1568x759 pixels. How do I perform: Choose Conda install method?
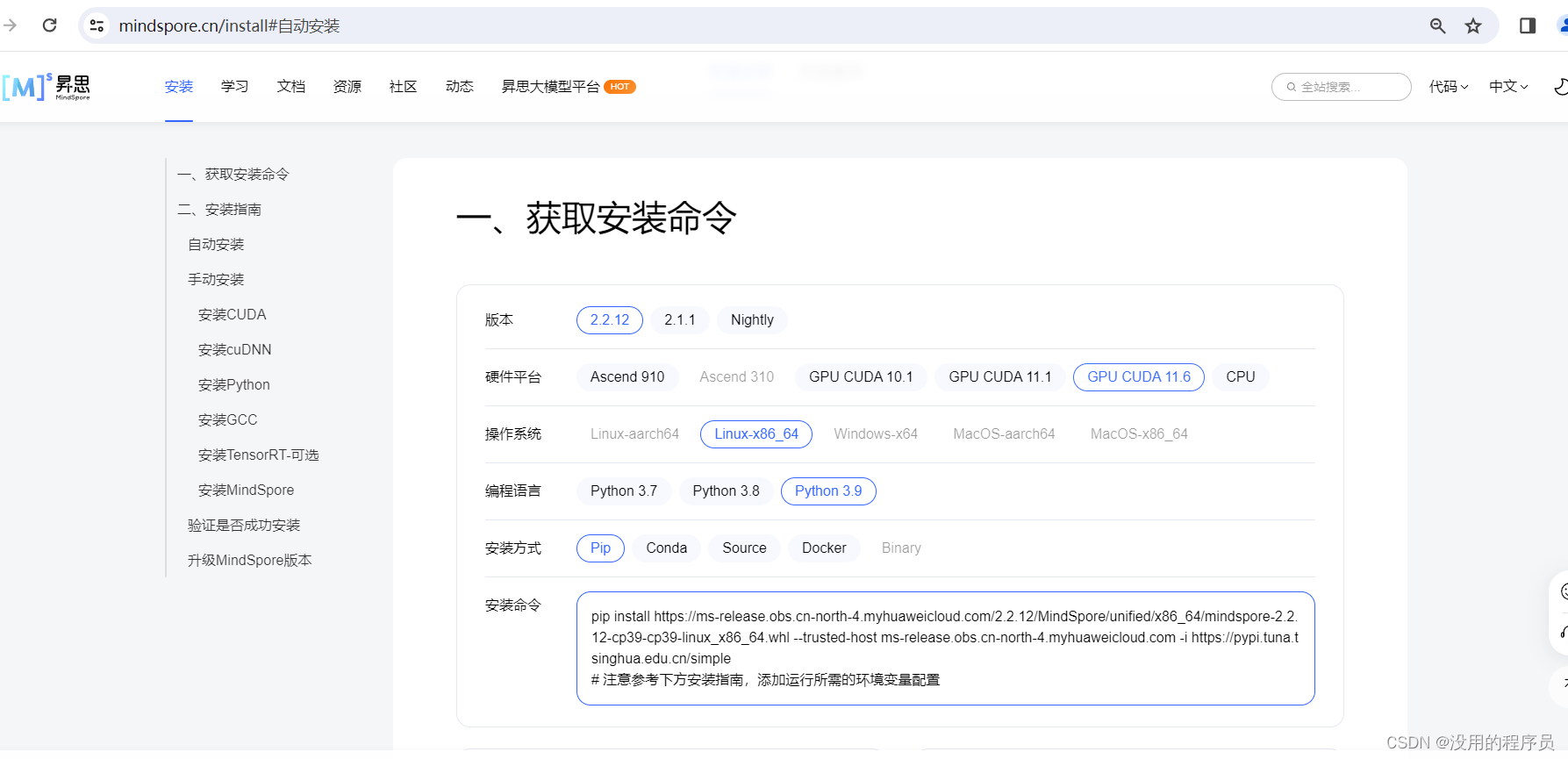tap(667, 548)
